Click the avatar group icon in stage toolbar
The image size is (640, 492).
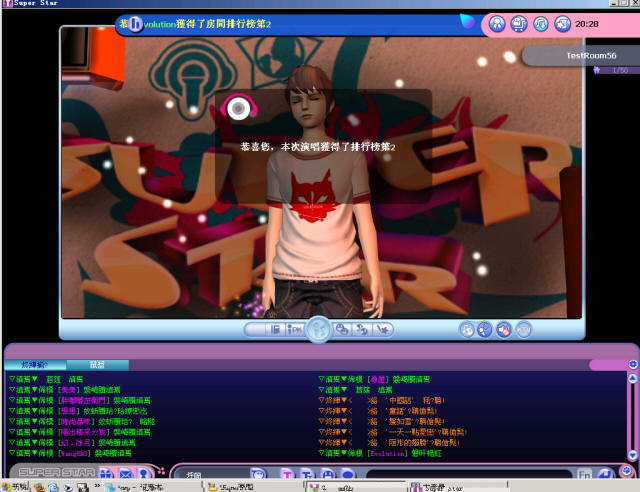[x=342, y=329]
